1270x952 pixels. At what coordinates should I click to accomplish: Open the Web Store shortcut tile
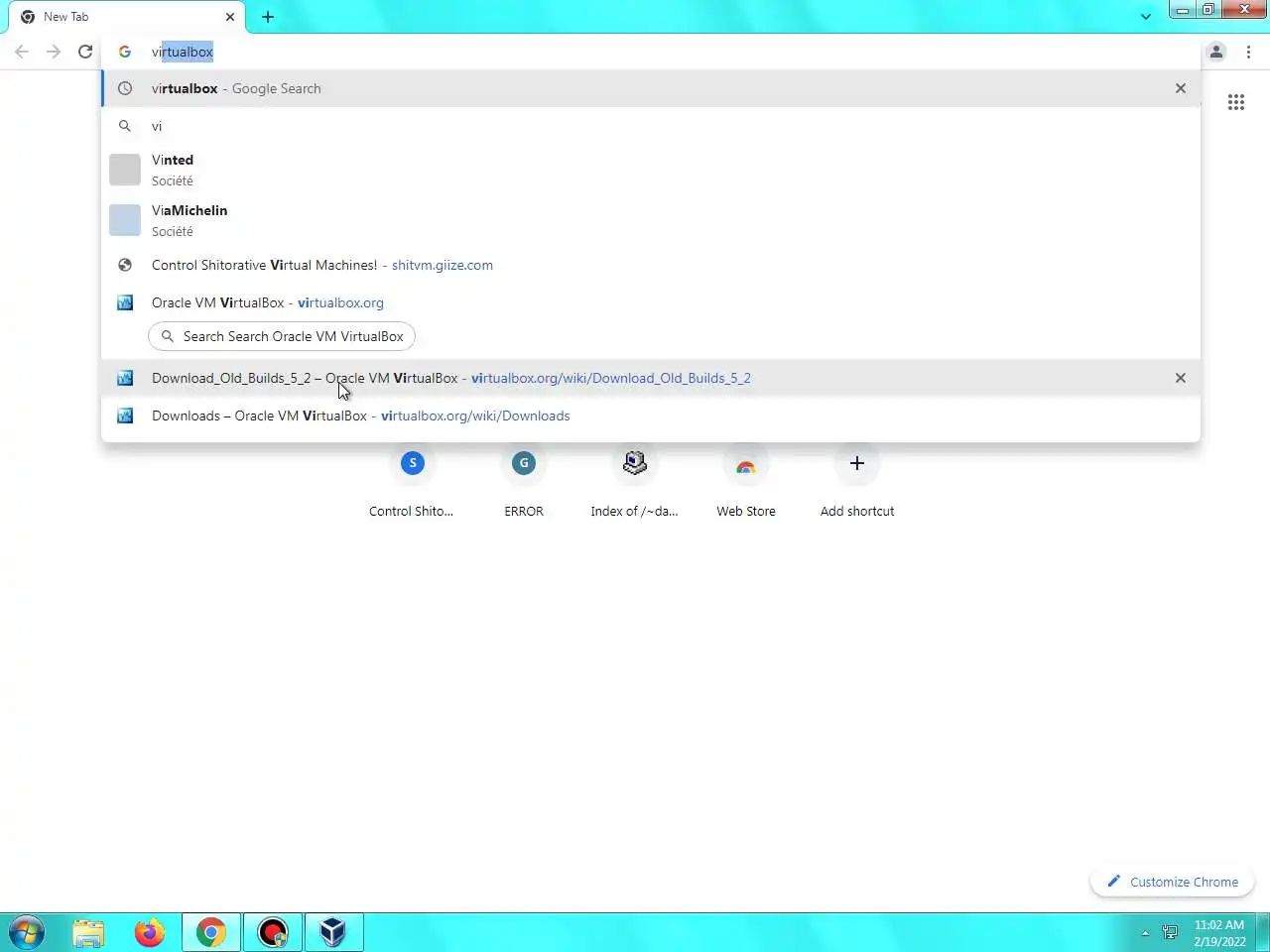tap(746, 479)
